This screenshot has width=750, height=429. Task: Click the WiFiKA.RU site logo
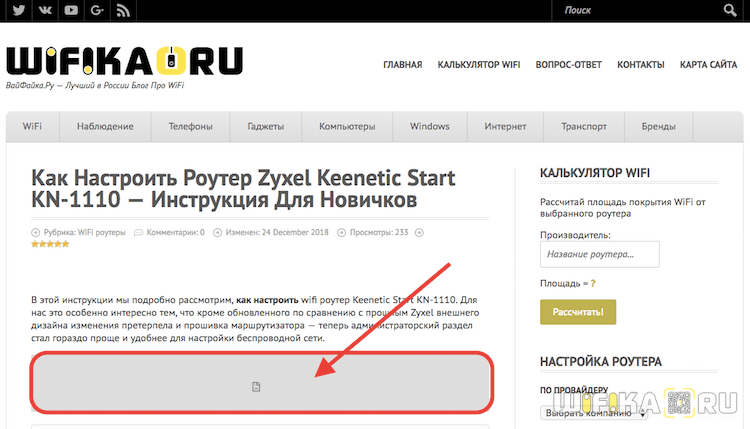tap(124, 61)
